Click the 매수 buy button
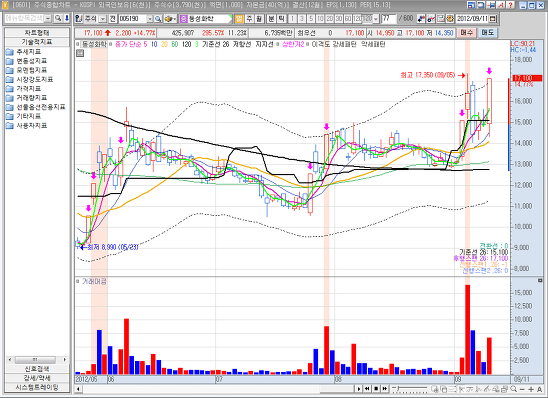Screen dimensions: 548x398 (467, 33)
